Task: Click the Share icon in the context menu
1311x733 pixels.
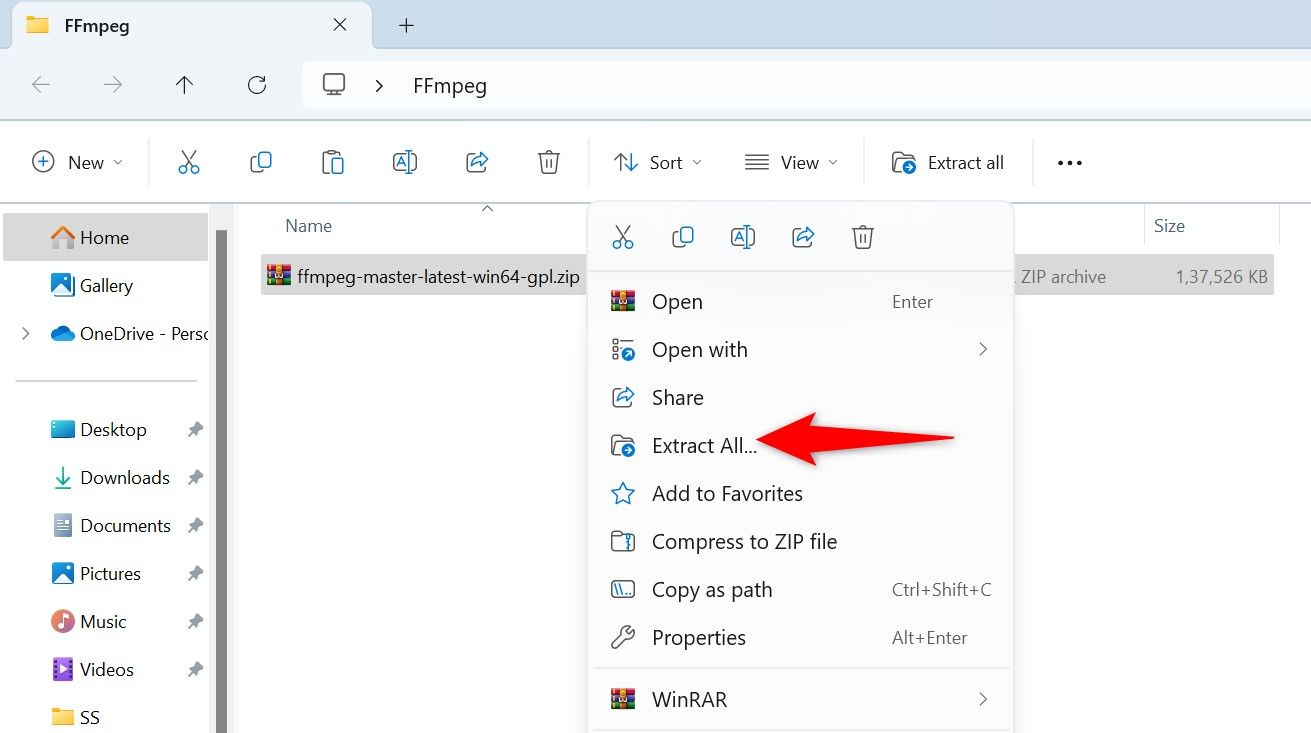Action: tap(803, 237)
